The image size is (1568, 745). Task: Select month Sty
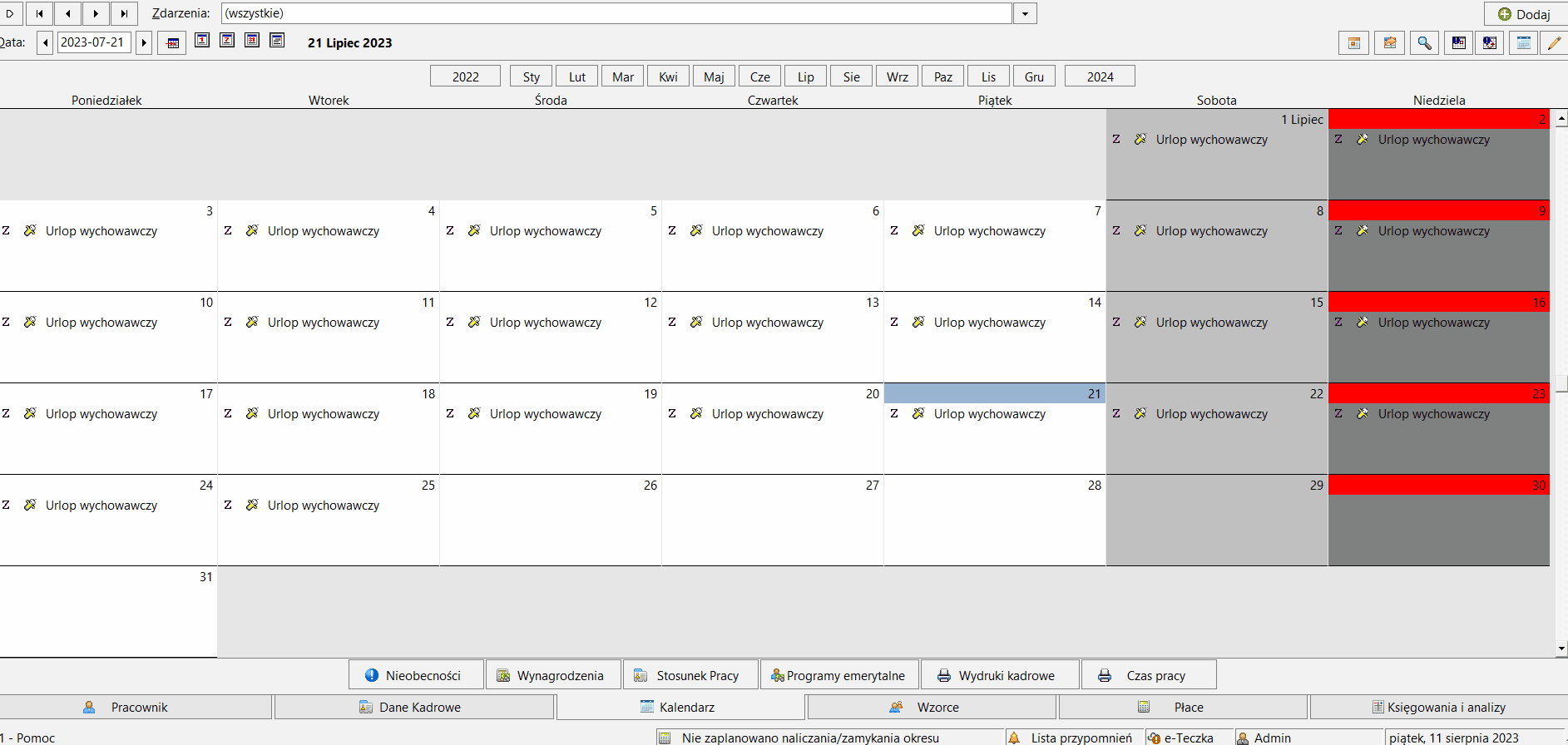532,76
